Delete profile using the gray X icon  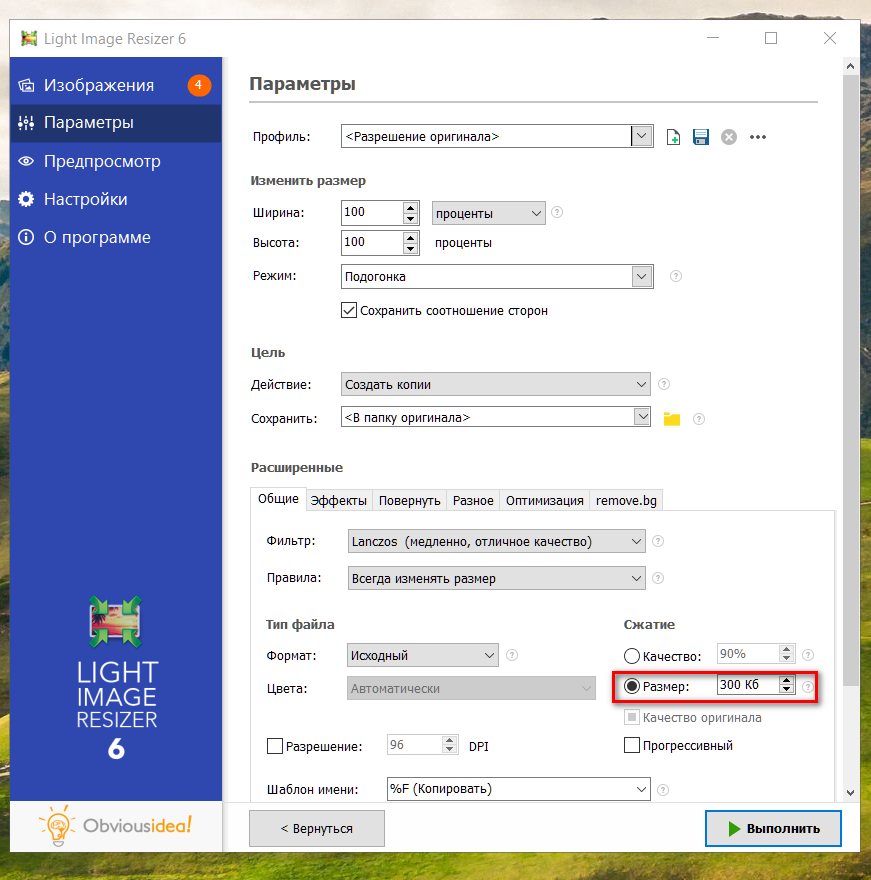pos(728,137)
